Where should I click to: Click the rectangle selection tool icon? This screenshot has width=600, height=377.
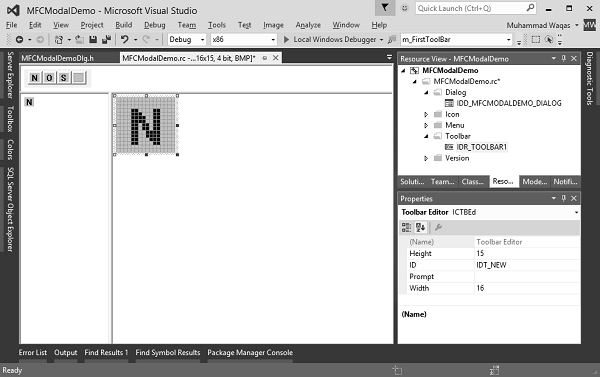(x=536, y=39)
